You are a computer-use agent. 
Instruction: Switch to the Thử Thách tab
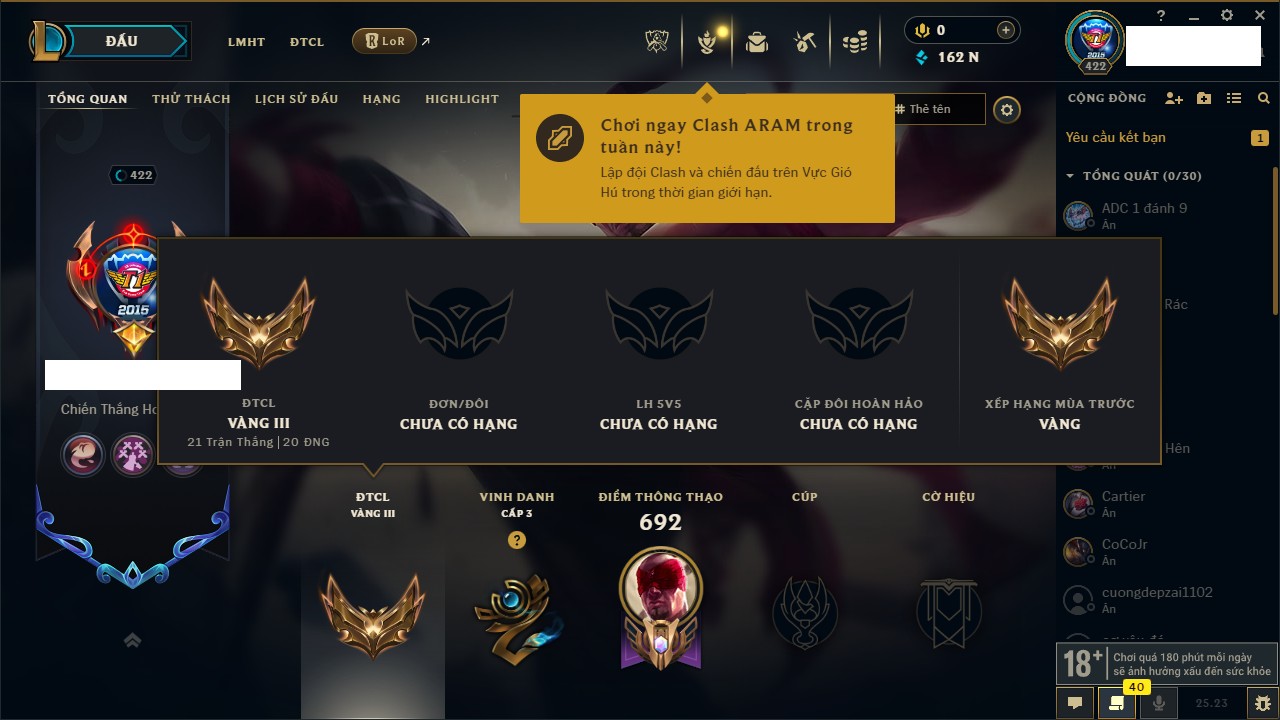191,99
